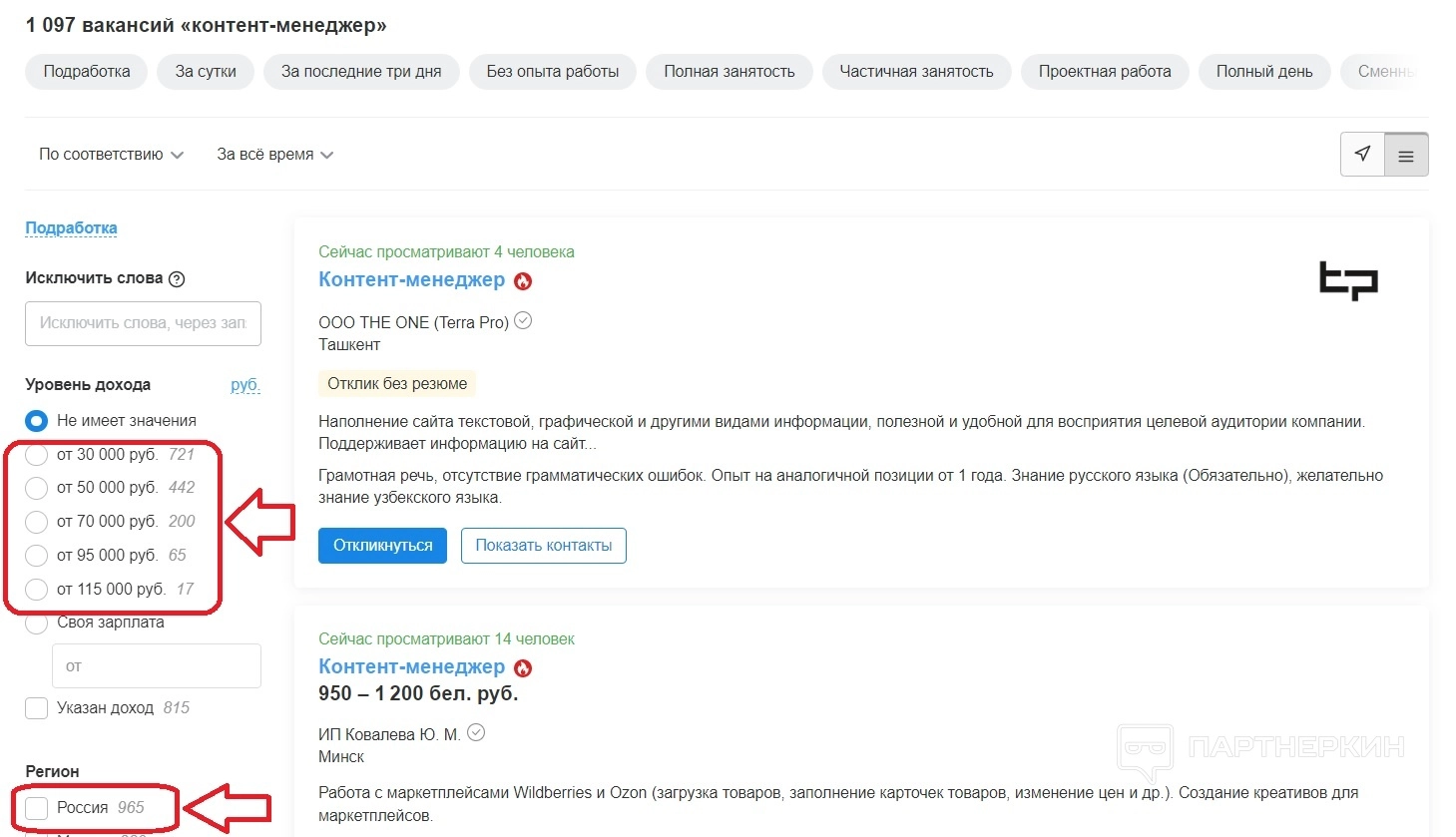The height and width of the screenshot is (837, 1456).
Task: Click verified checkmark next to ИП Ковалева
Action: tap(476, 732)
